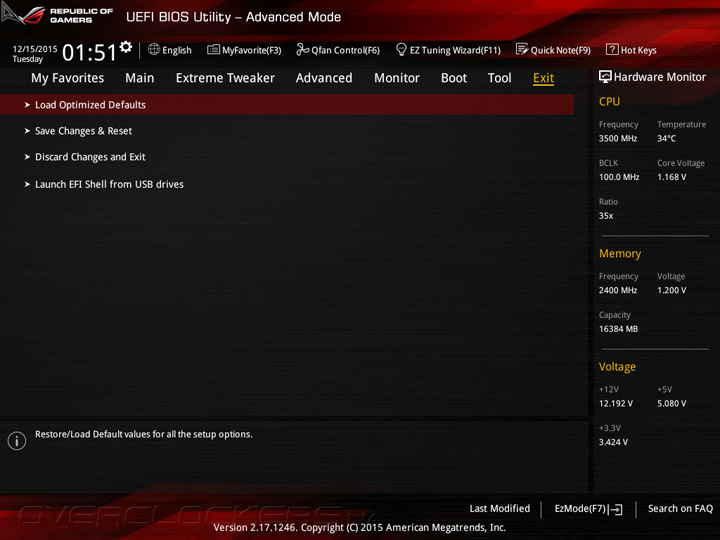Switch to the Monitor tab
The height and width of the screenshot is (540, 720).
pyautogui.click(x=397, y=78)
